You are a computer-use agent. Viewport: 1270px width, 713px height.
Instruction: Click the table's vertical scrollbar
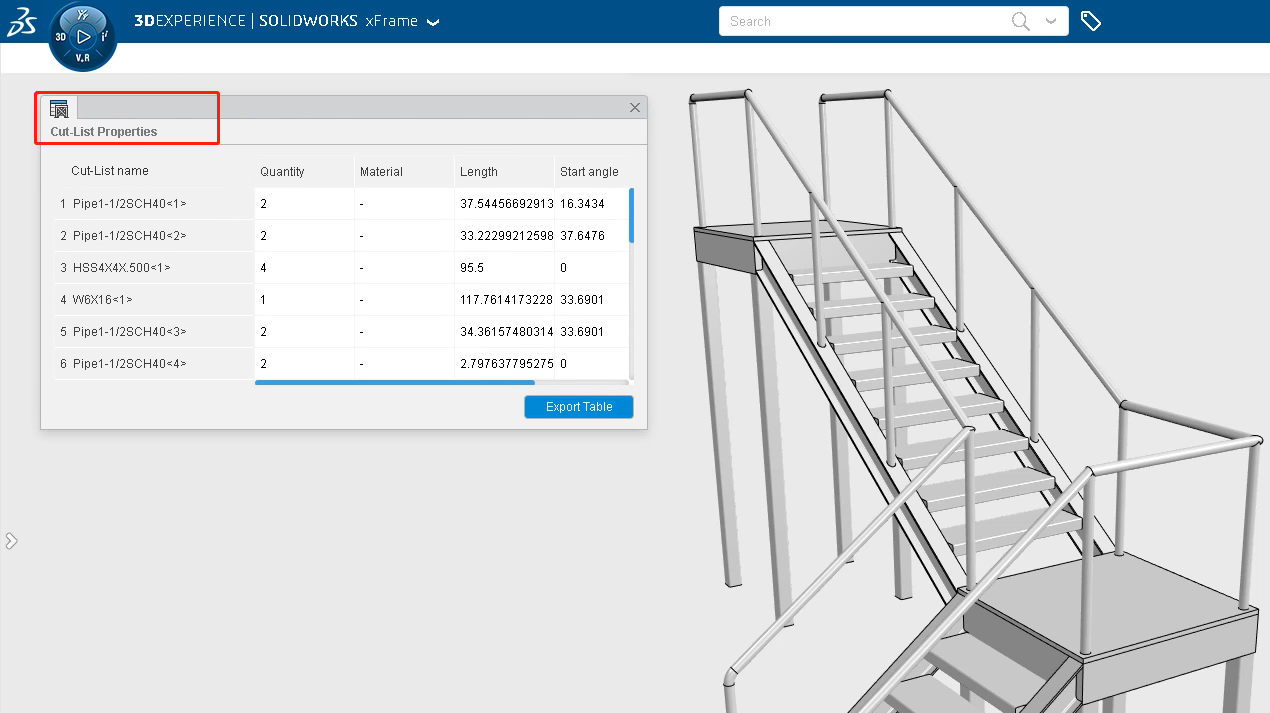[x=631, y=215]
